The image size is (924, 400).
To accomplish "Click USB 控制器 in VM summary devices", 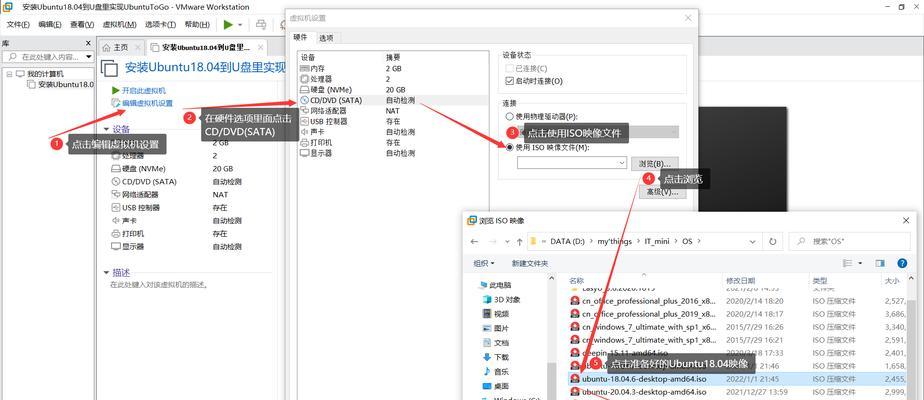I will tap(136, 207).
